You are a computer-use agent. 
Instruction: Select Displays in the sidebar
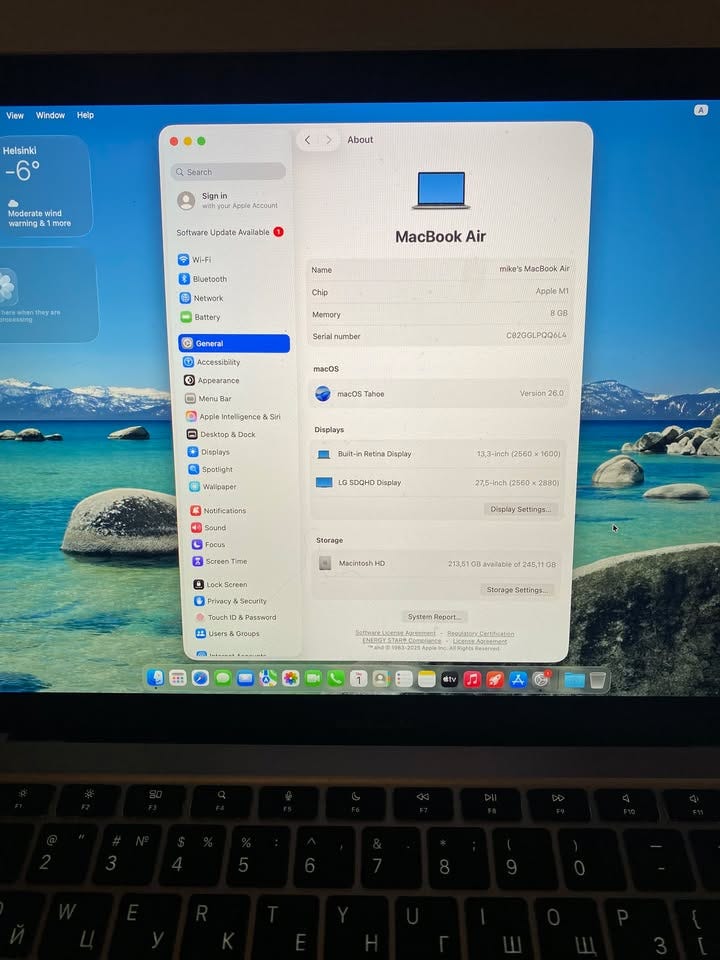tap(209, 452)
